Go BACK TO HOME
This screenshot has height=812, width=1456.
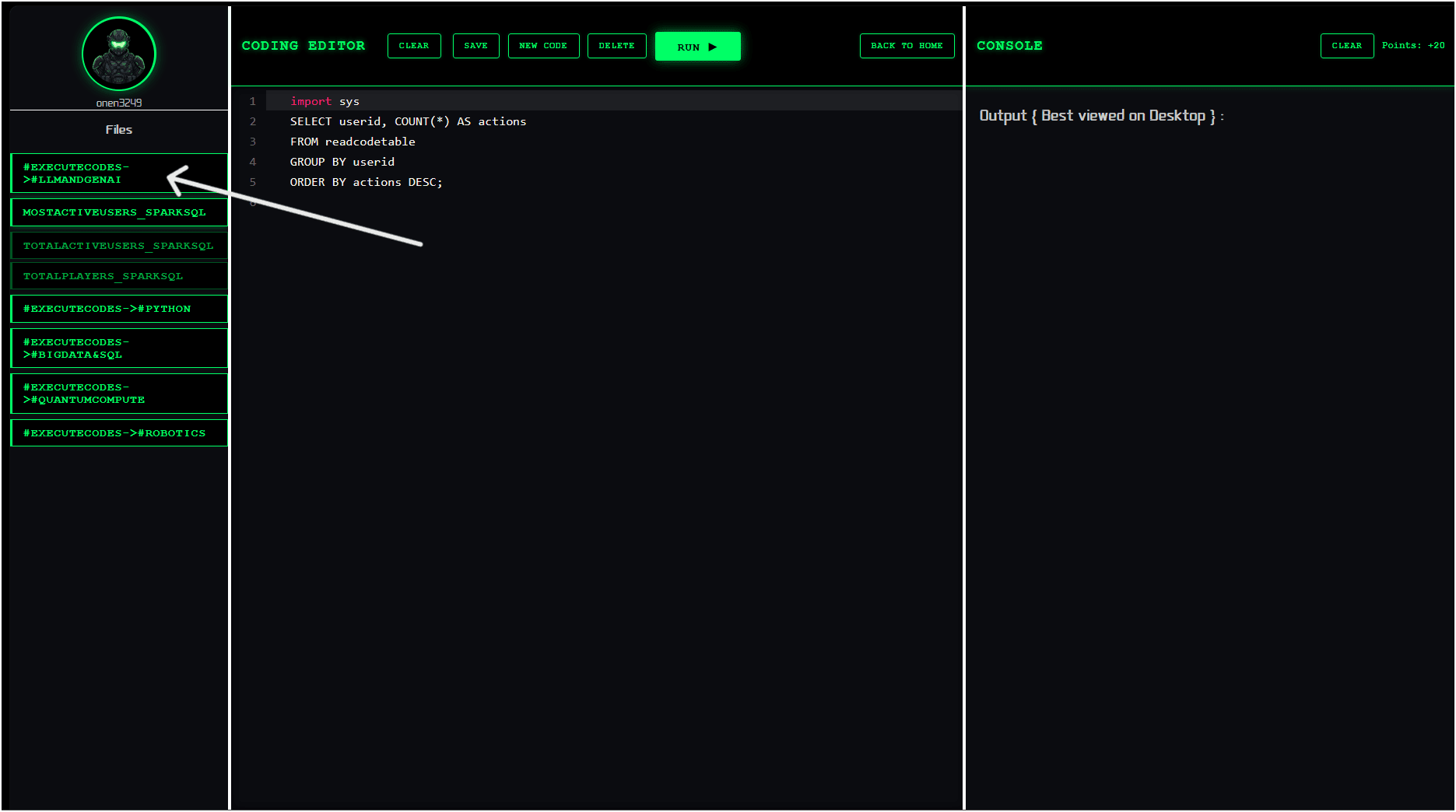pos(907,46)
